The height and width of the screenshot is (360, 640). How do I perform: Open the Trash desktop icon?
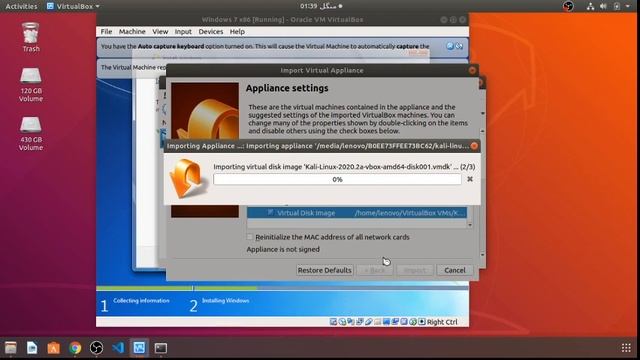pyautogui.click(x=31, y=37)
